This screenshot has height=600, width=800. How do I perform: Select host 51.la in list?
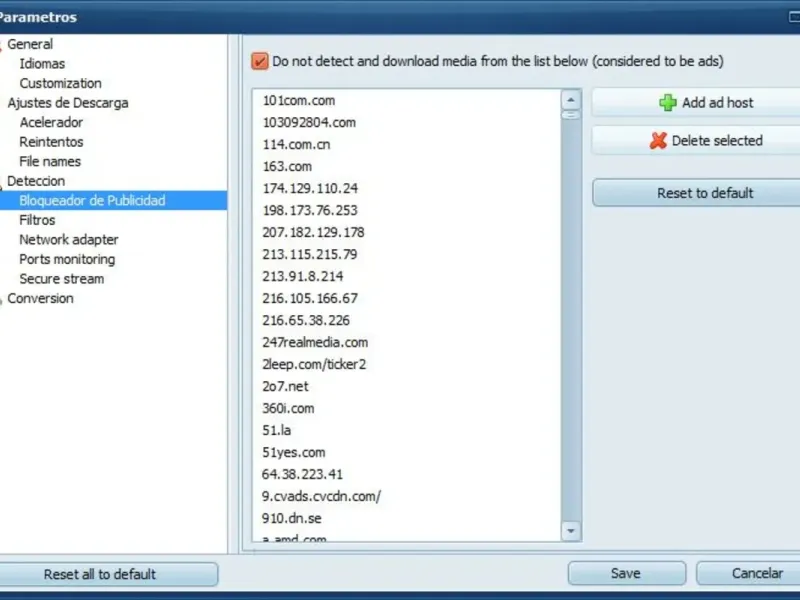coord(277,430)
